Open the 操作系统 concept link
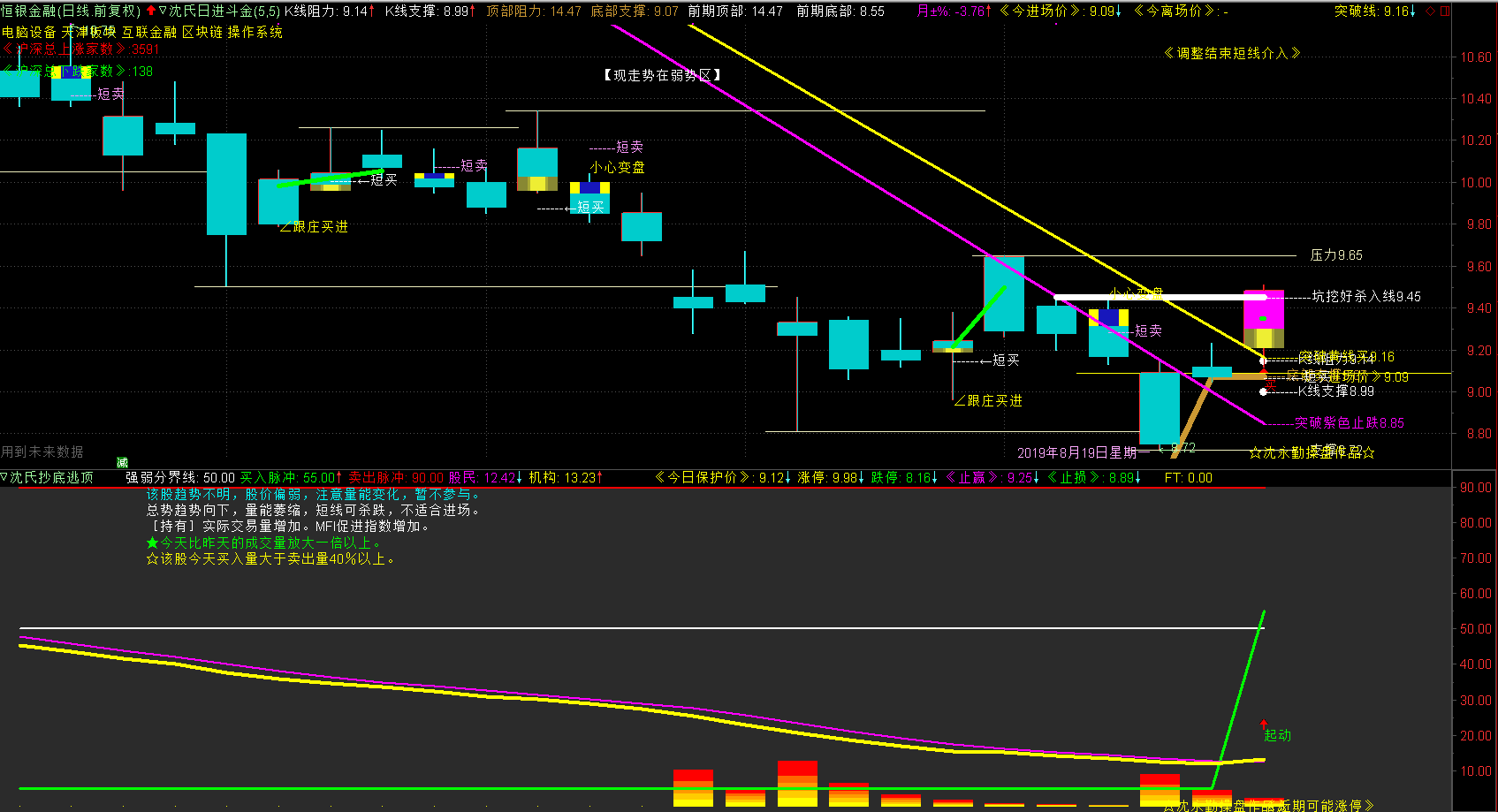The width and height of the screenshot is (1498, 812). click(x=255, y=32)
